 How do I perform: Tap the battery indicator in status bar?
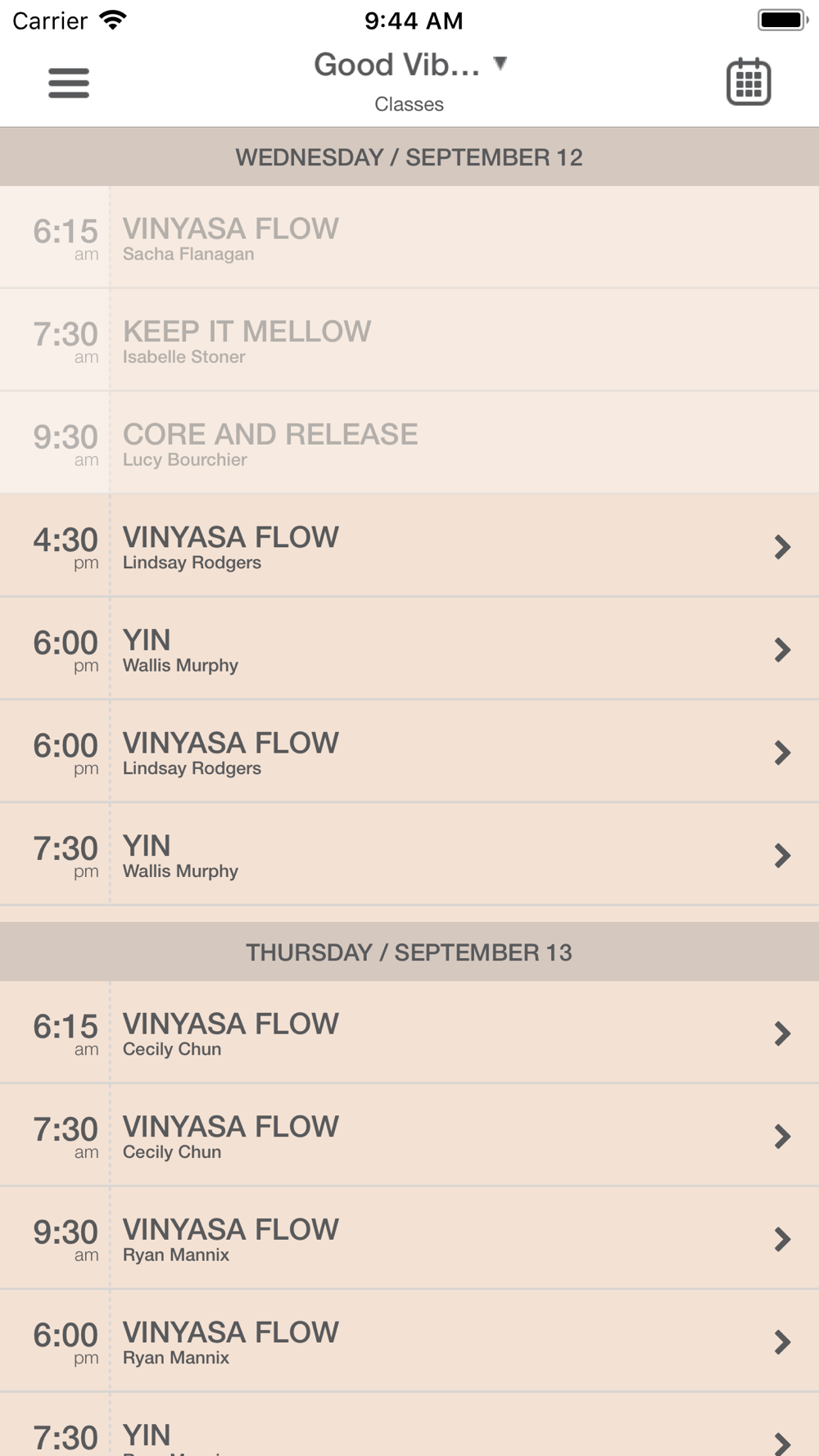(782, 20)
